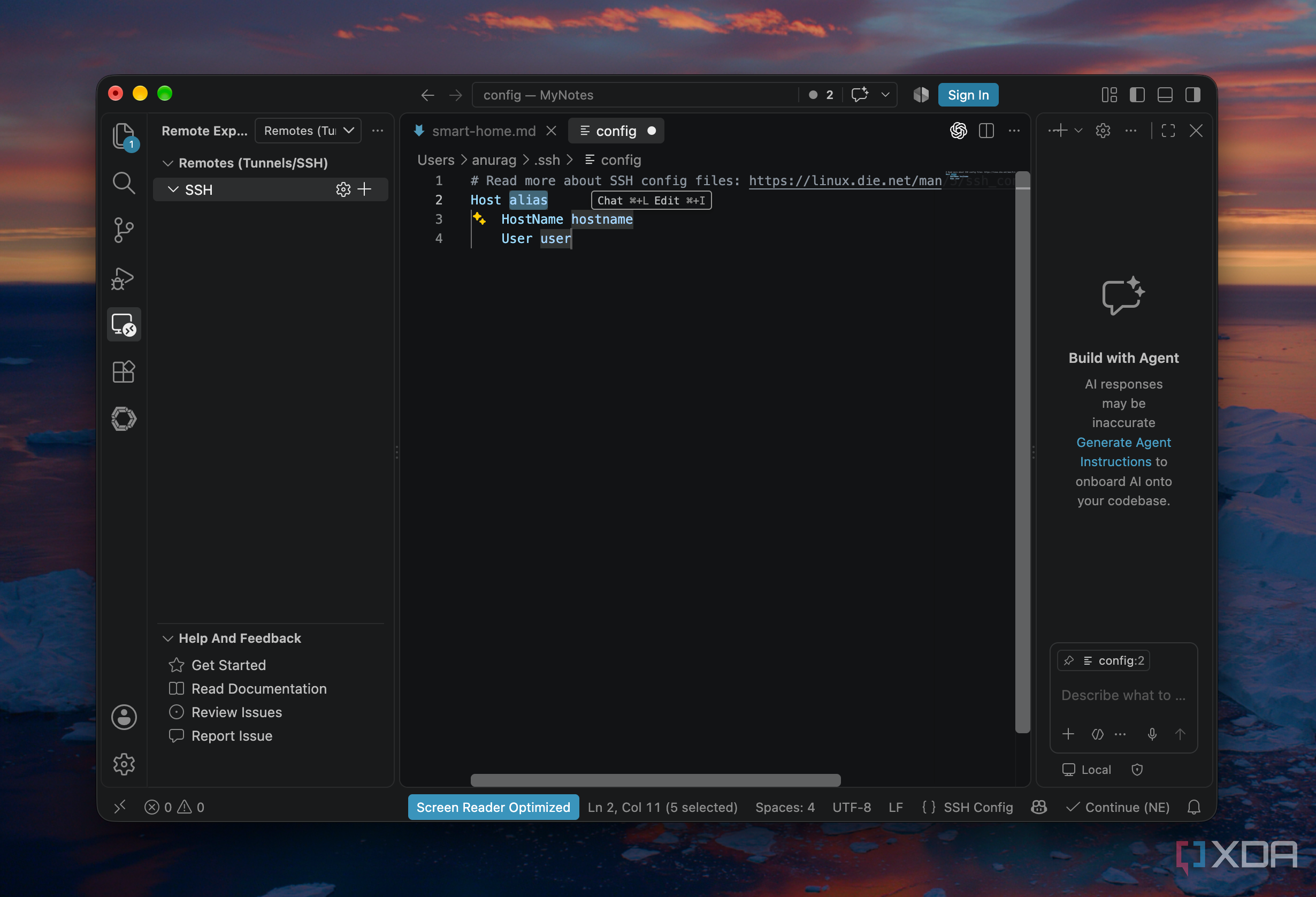The width and height of the screenshot is (1316, 897).
Task: Click the Copilot status icon in status bar
Action: click(1038, 807)
